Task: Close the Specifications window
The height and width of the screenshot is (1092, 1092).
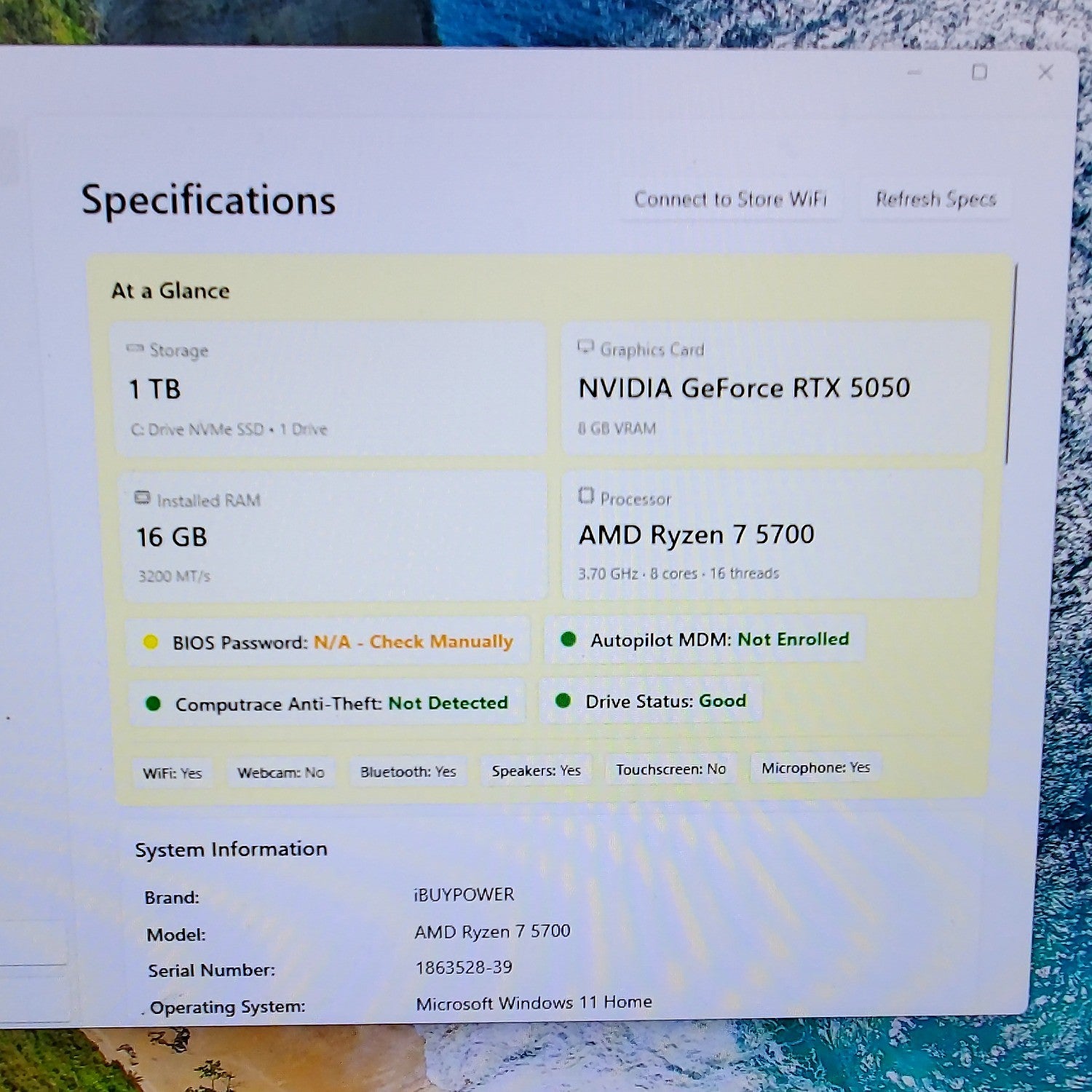Action: click(x=1045, y=72)
